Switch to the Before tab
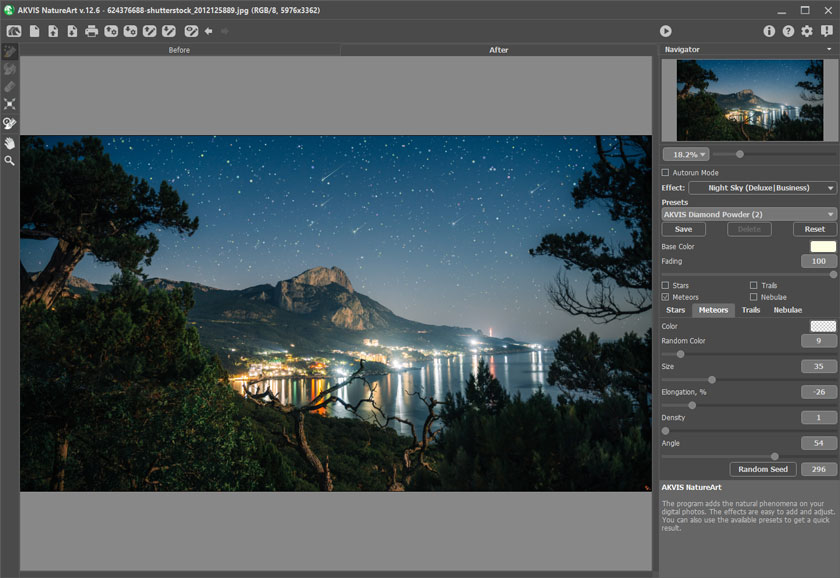Viewport: 840px width, 578px height. pyautogui.click(x=179, y=50)
